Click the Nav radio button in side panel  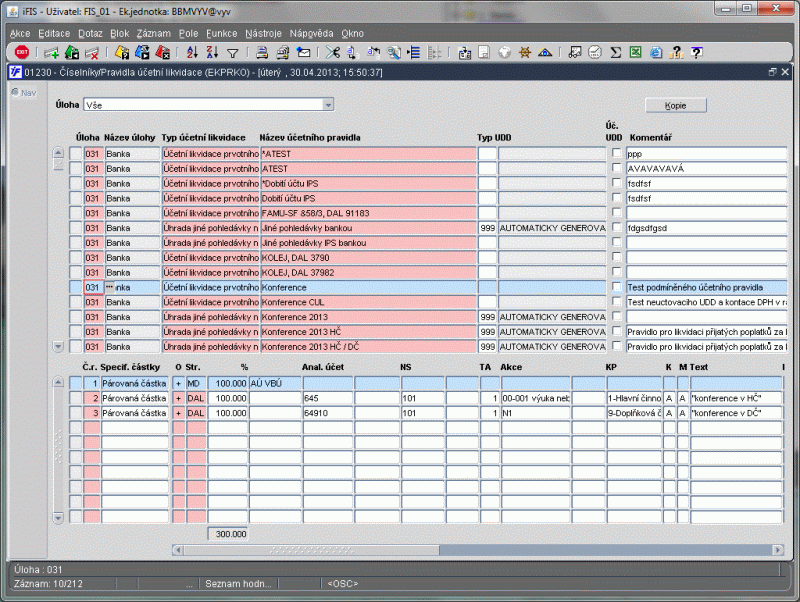pos(15,92)
